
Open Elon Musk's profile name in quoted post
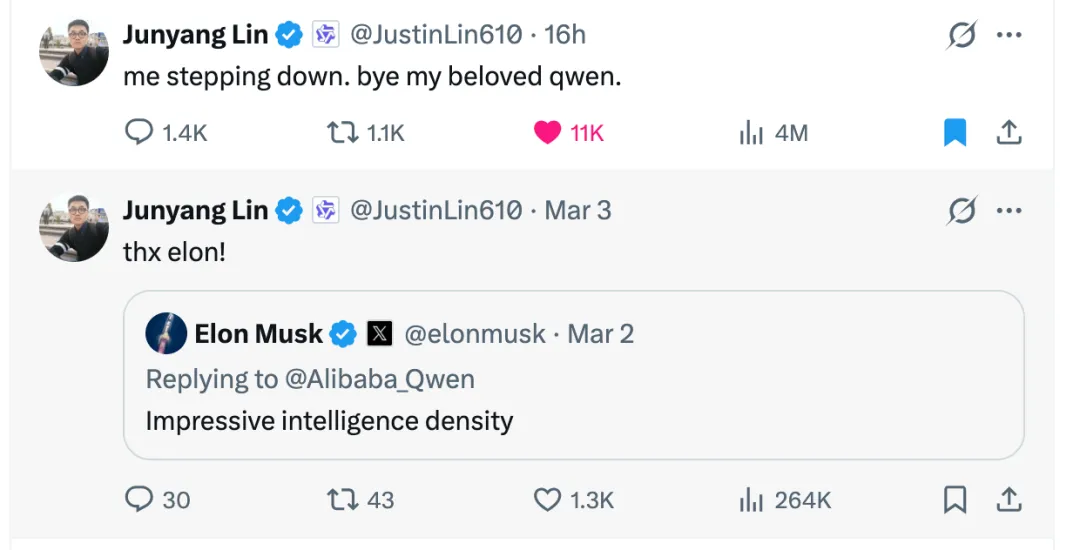click(259, 334)
